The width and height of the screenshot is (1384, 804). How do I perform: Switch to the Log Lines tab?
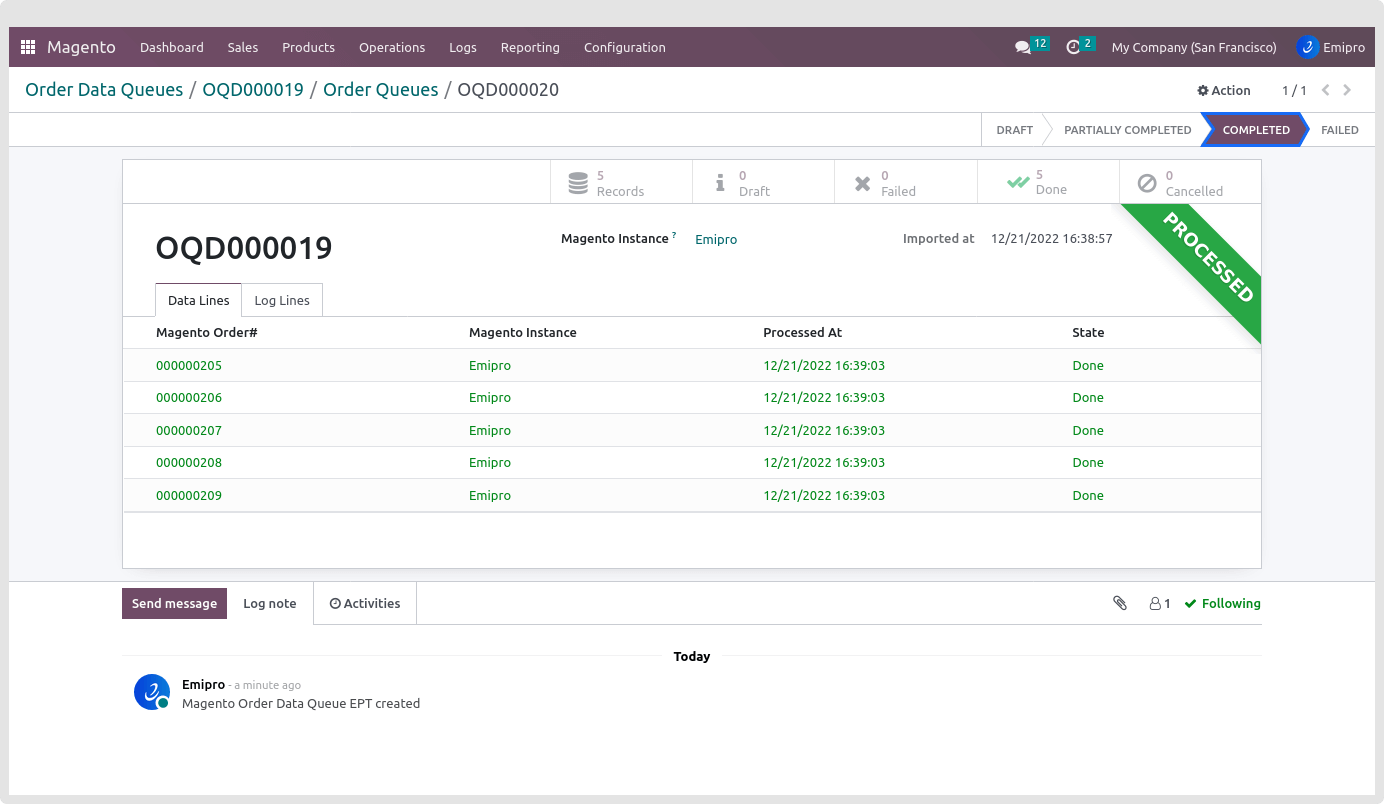(x=282, y=300)
